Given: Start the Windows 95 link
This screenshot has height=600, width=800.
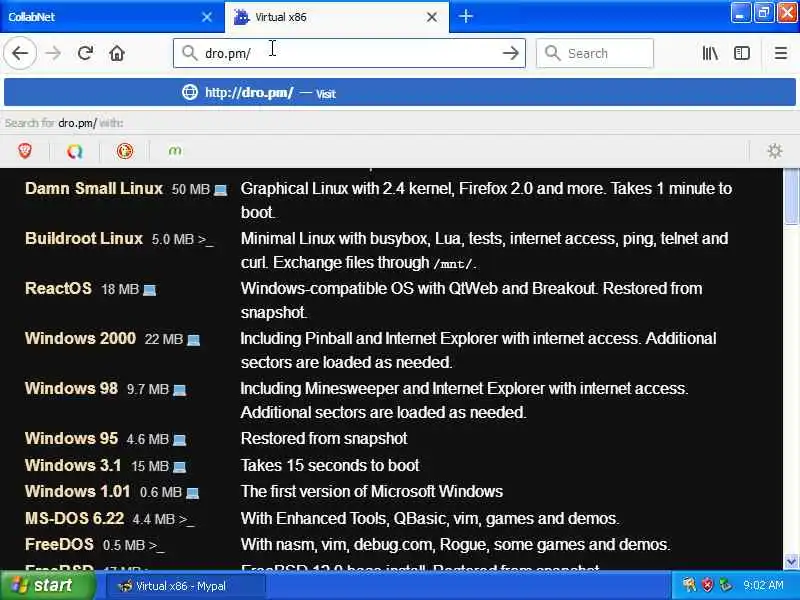Looking at the screenshot, I should 71,439.
